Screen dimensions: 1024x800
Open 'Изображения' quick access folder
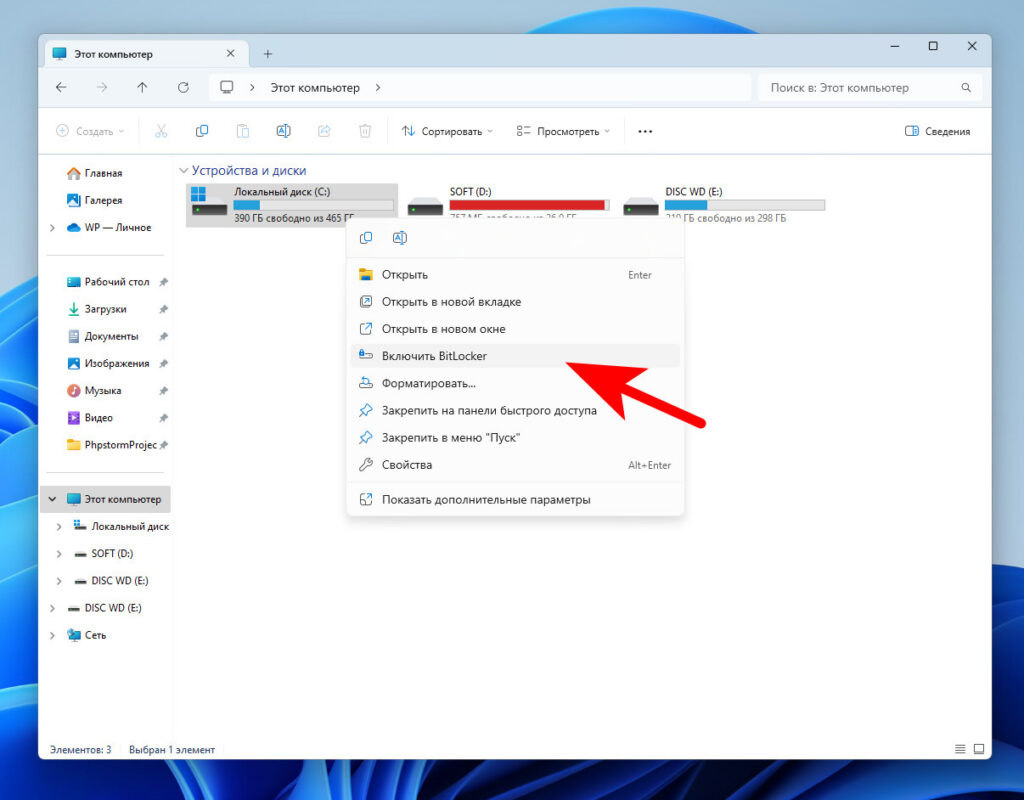(108, 363)
